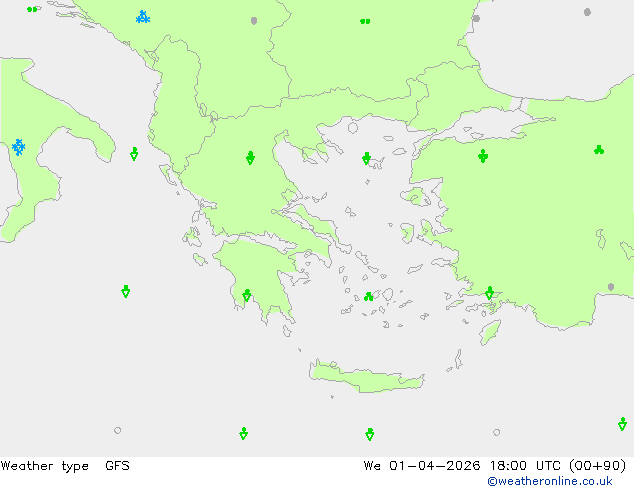Click open circle symbol southeast of Crete
This screenshot has width=634, height=490.
click(497, 432)
